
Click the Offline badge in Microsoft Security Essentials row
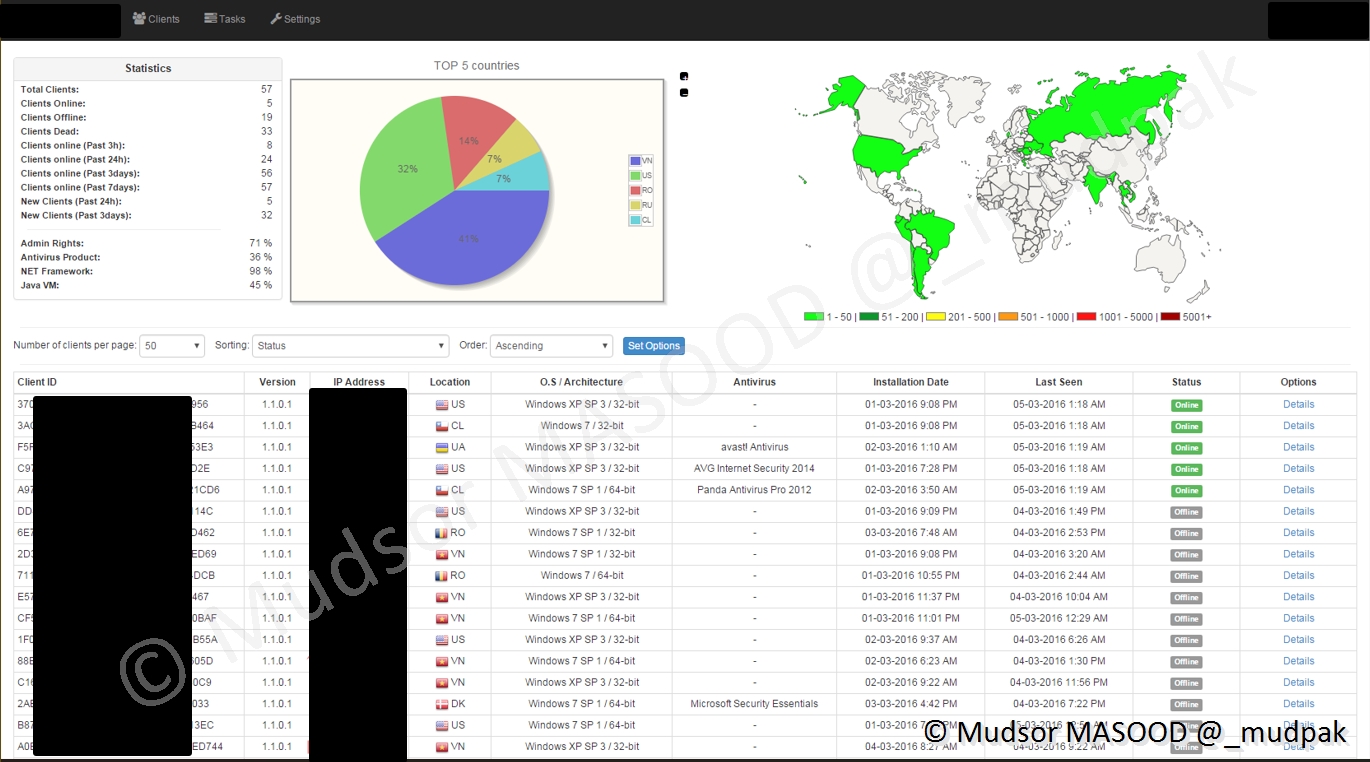click(x=1186, y=704)
